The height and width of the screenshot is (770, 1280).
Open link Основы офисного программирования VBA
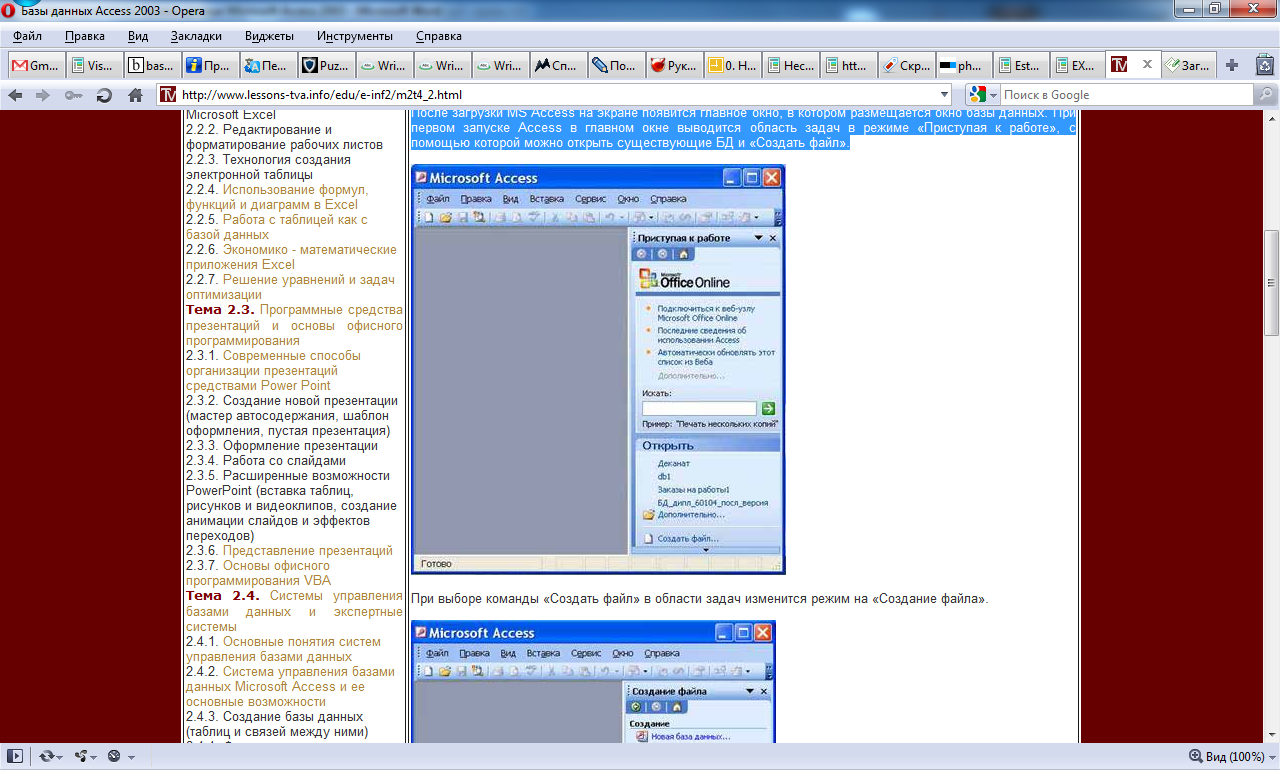pos(272,573)
